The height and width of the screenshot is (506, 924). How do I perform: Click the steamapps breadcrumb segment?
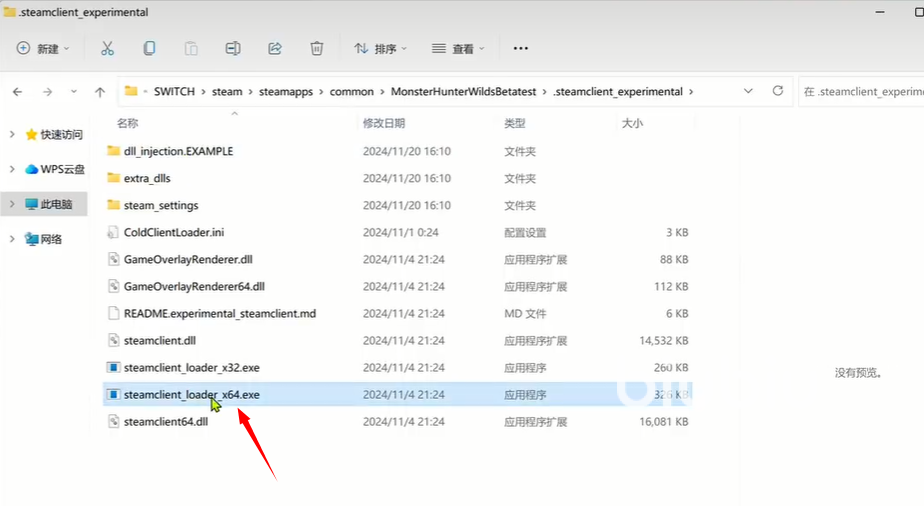pyautogui.click(x=286, y=91)
